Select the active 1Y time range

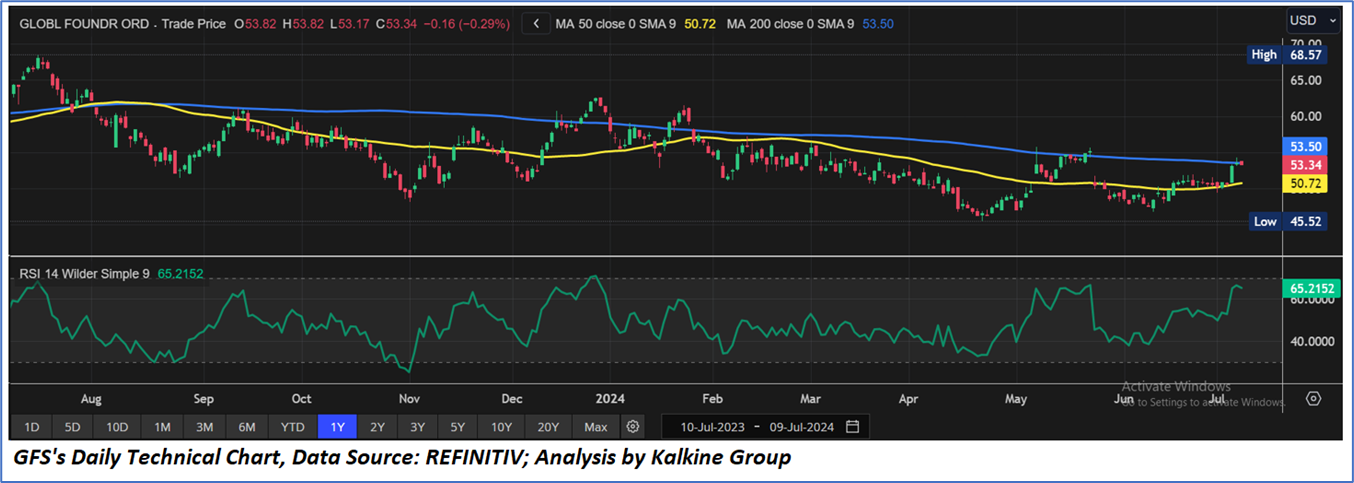[x=337, y=427]
